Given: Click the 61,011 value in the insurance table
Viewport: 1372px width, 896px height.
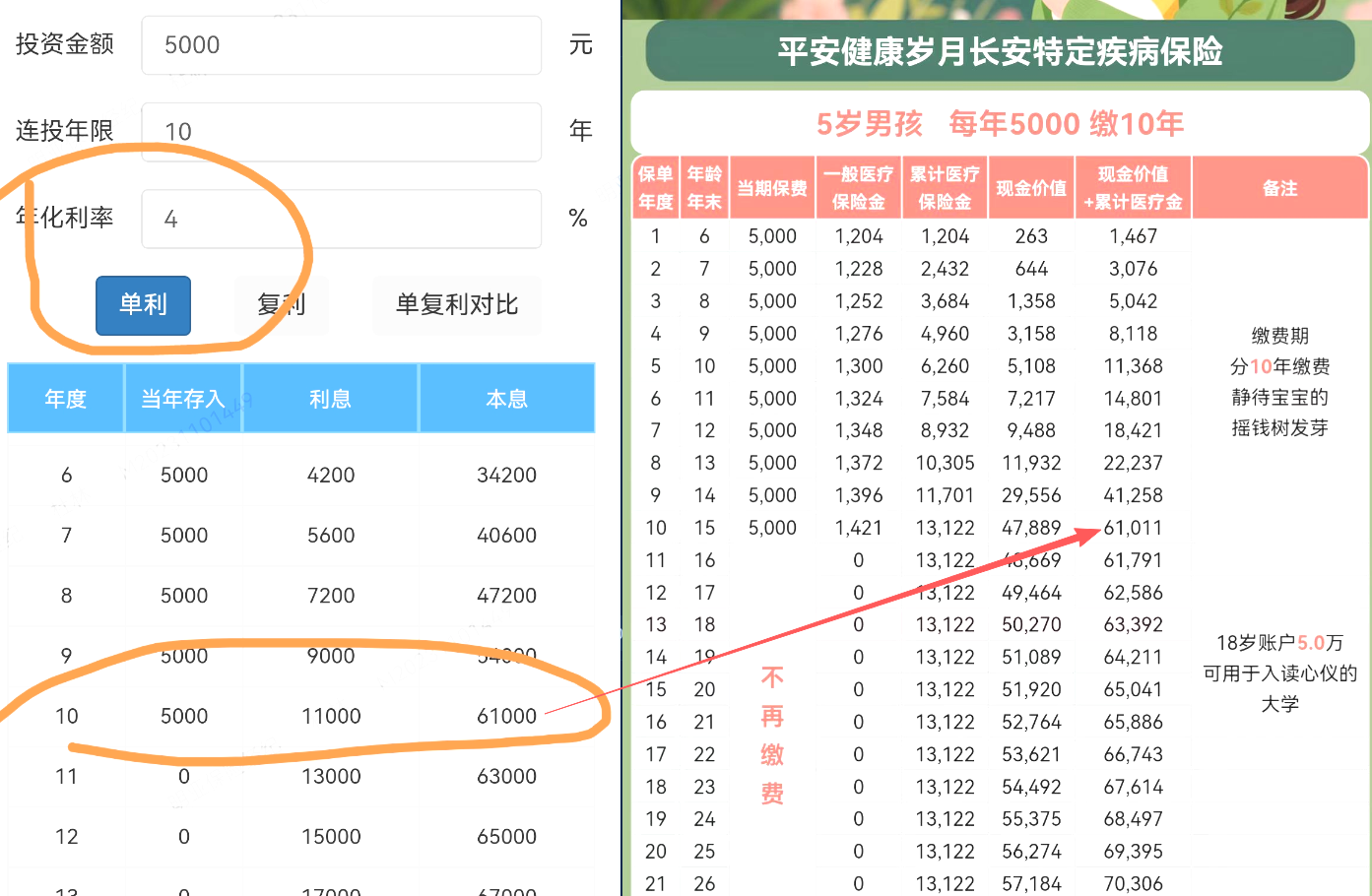Looking at the screenshot, I should tap(1134, 528).
